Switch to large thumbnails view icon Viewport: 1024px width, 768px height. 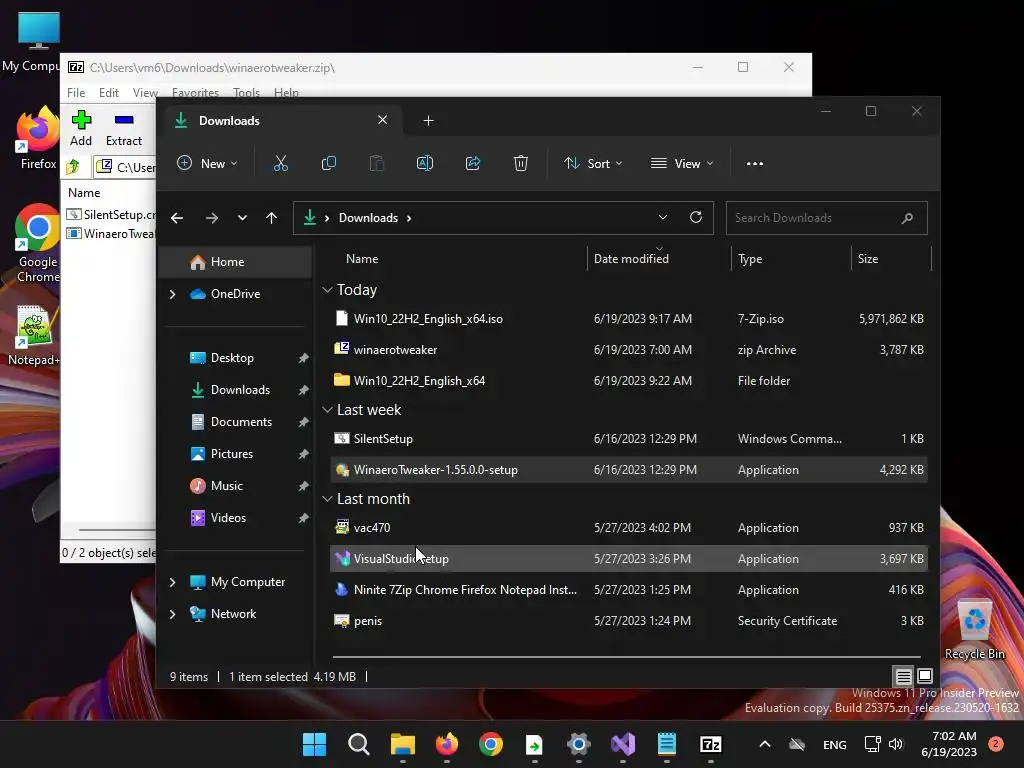925,676
